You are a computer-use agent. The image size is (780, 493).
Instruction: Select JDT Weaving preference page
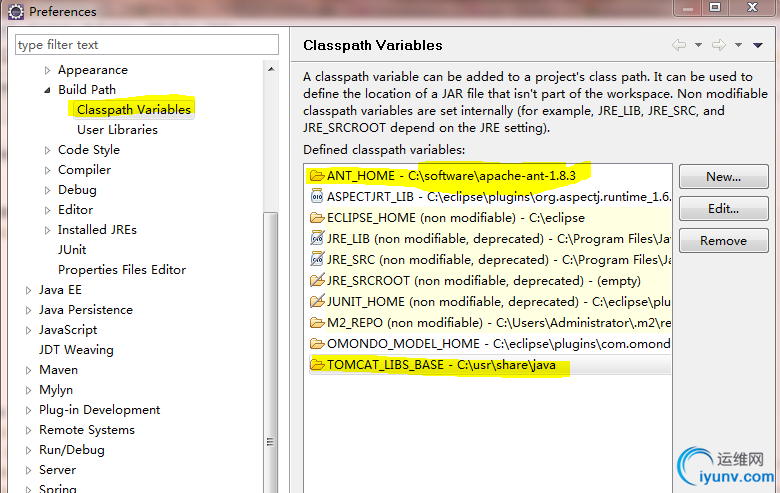[x=76, y=350]
